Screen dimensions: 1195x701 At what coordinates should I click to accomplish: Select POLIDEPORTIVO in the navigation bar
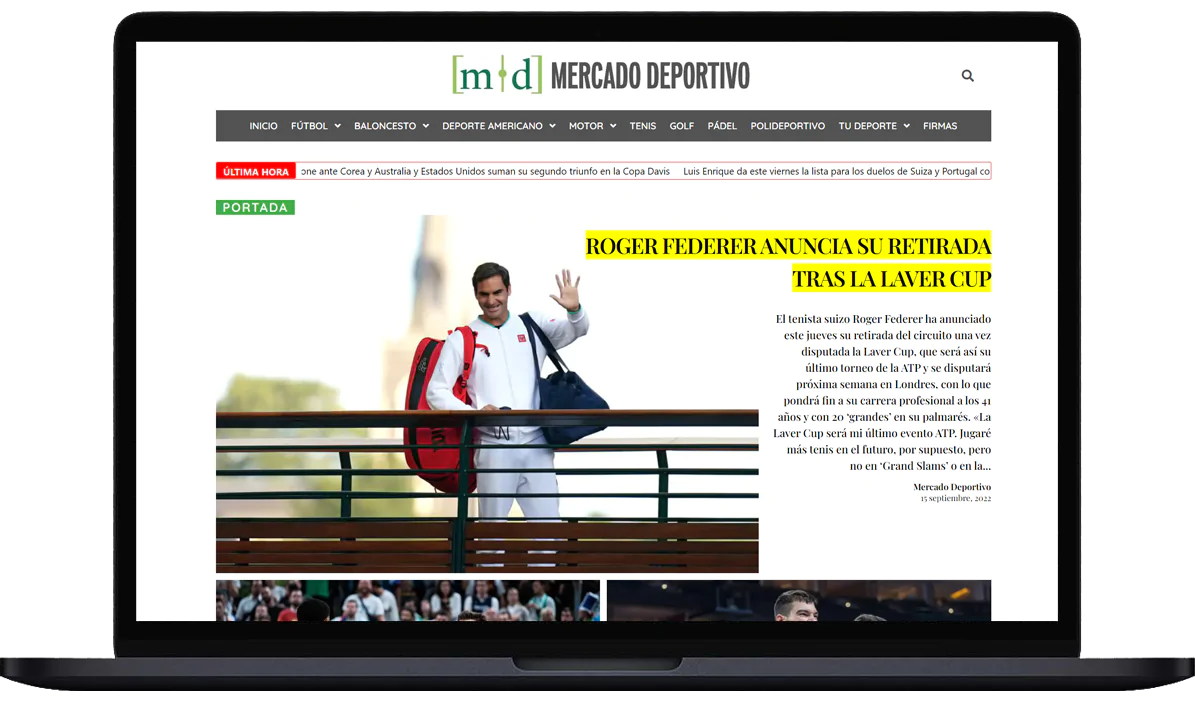coord(787,126)
